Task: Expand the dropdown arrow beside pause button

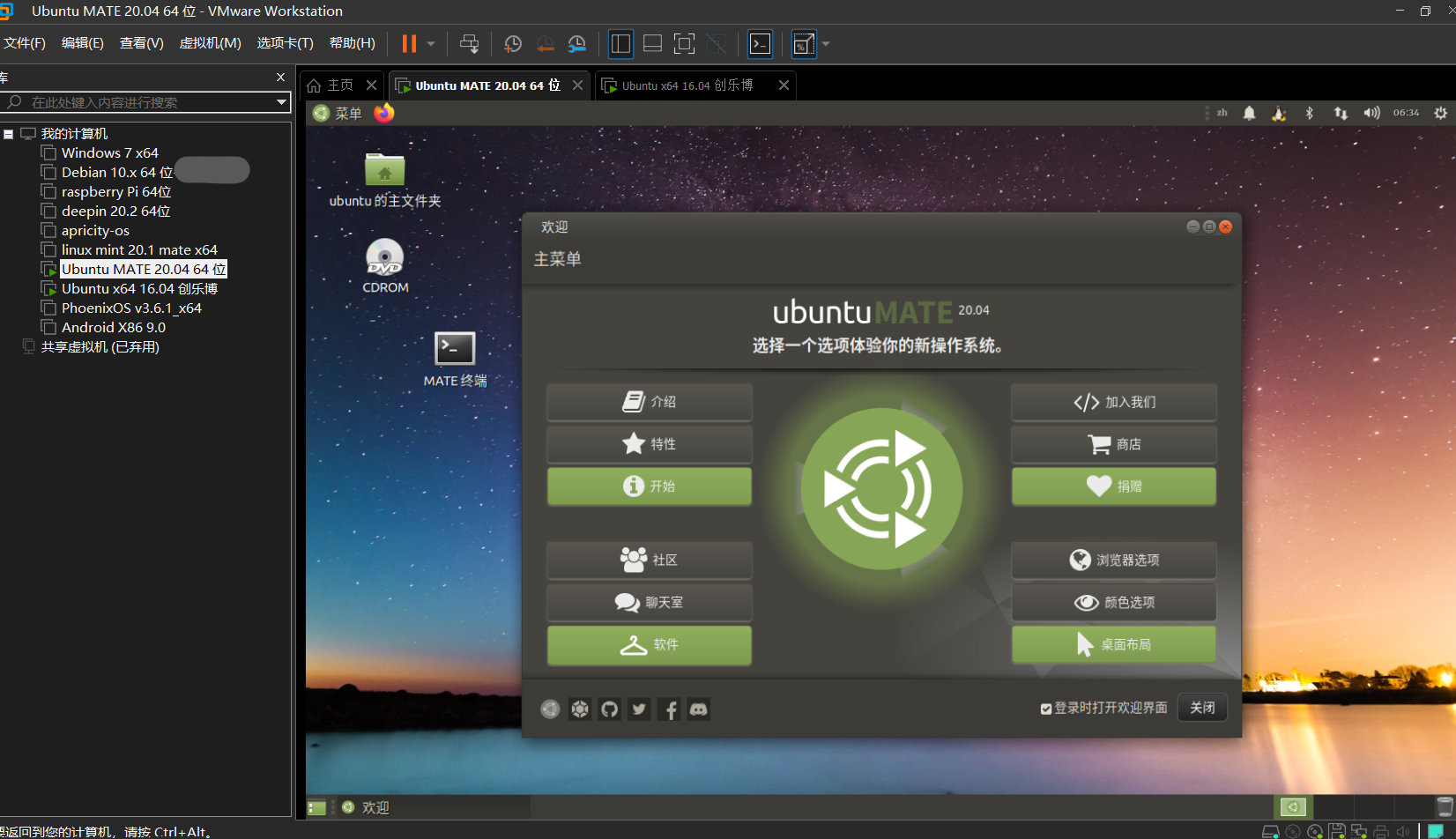Action: pos(431,44)
